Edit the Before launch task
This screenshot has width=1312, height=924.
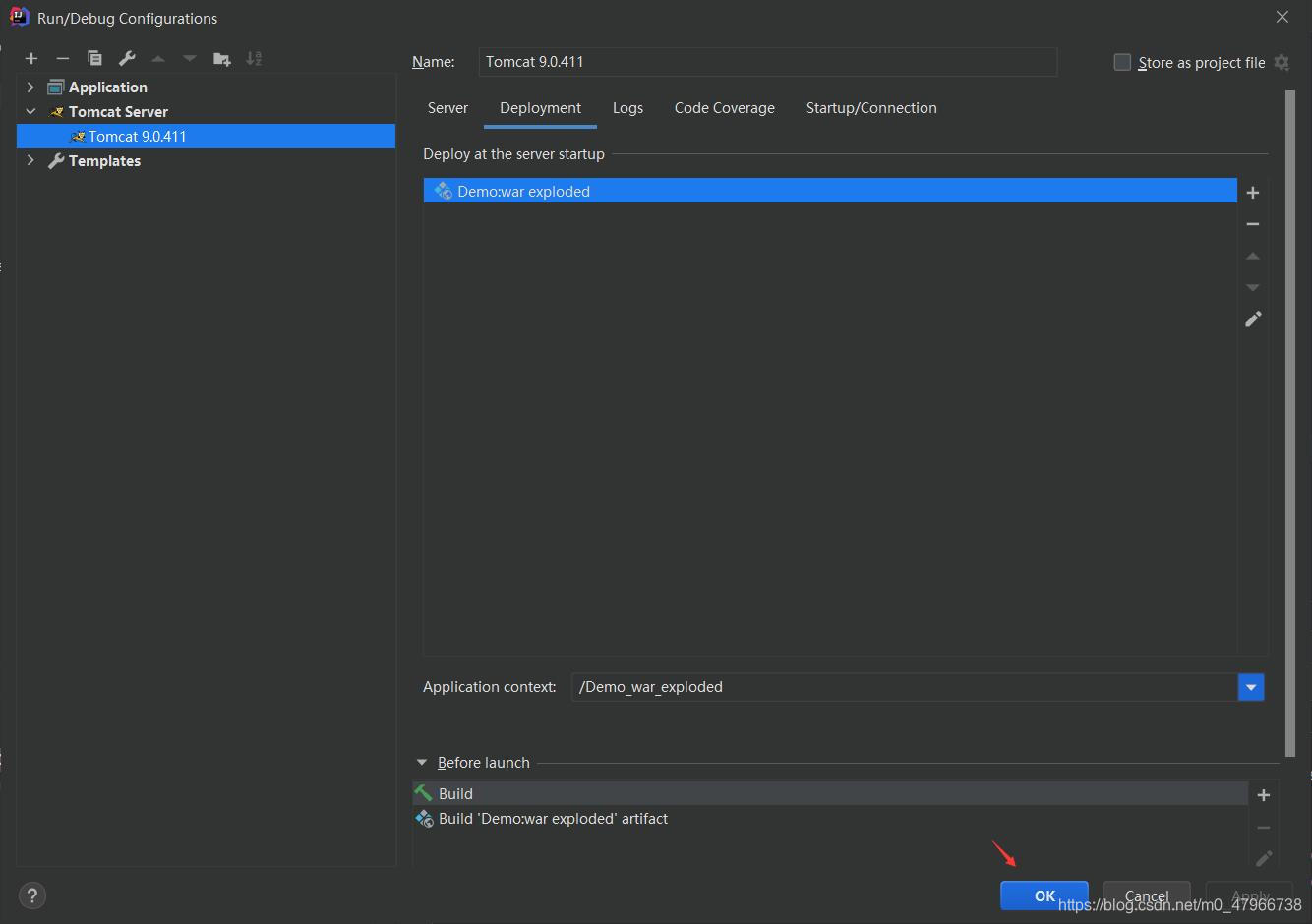pyautogui.click(x=1264, y=858)
